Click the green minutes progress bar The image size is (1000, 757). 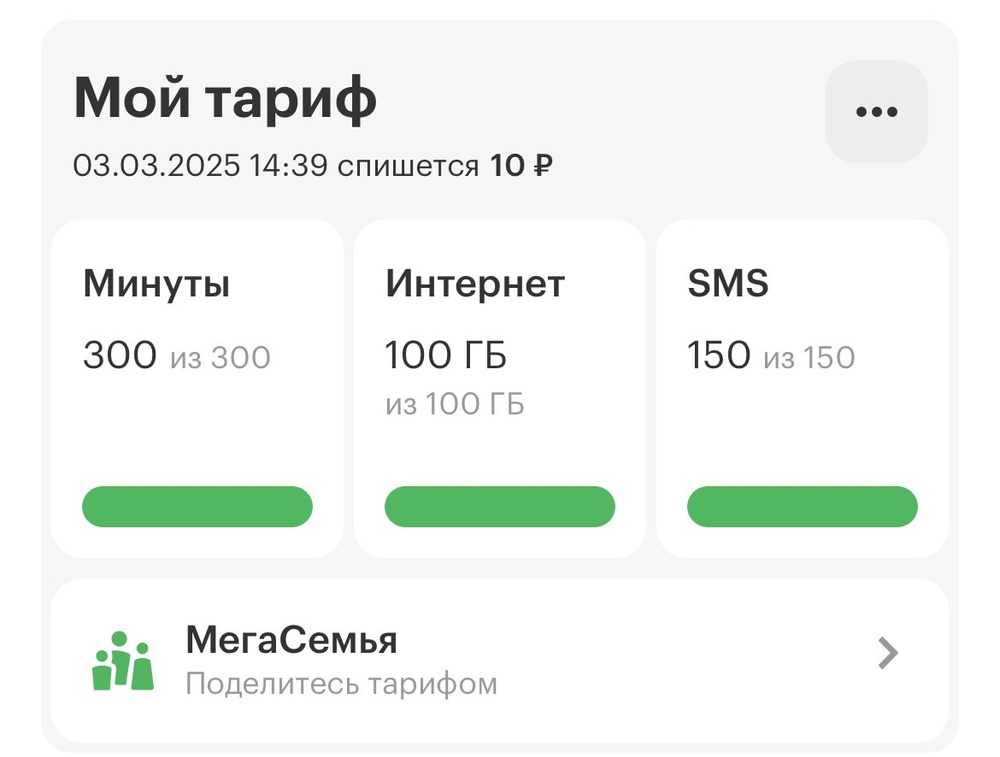tap(197, 506)
